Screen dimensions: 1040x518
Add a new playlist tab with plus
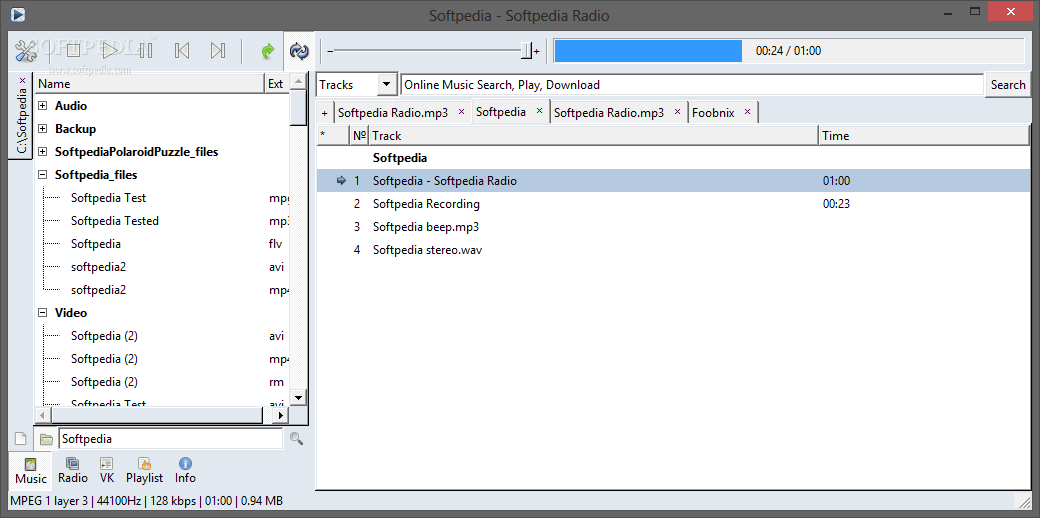pyautogui.click(x=324, y=113)
